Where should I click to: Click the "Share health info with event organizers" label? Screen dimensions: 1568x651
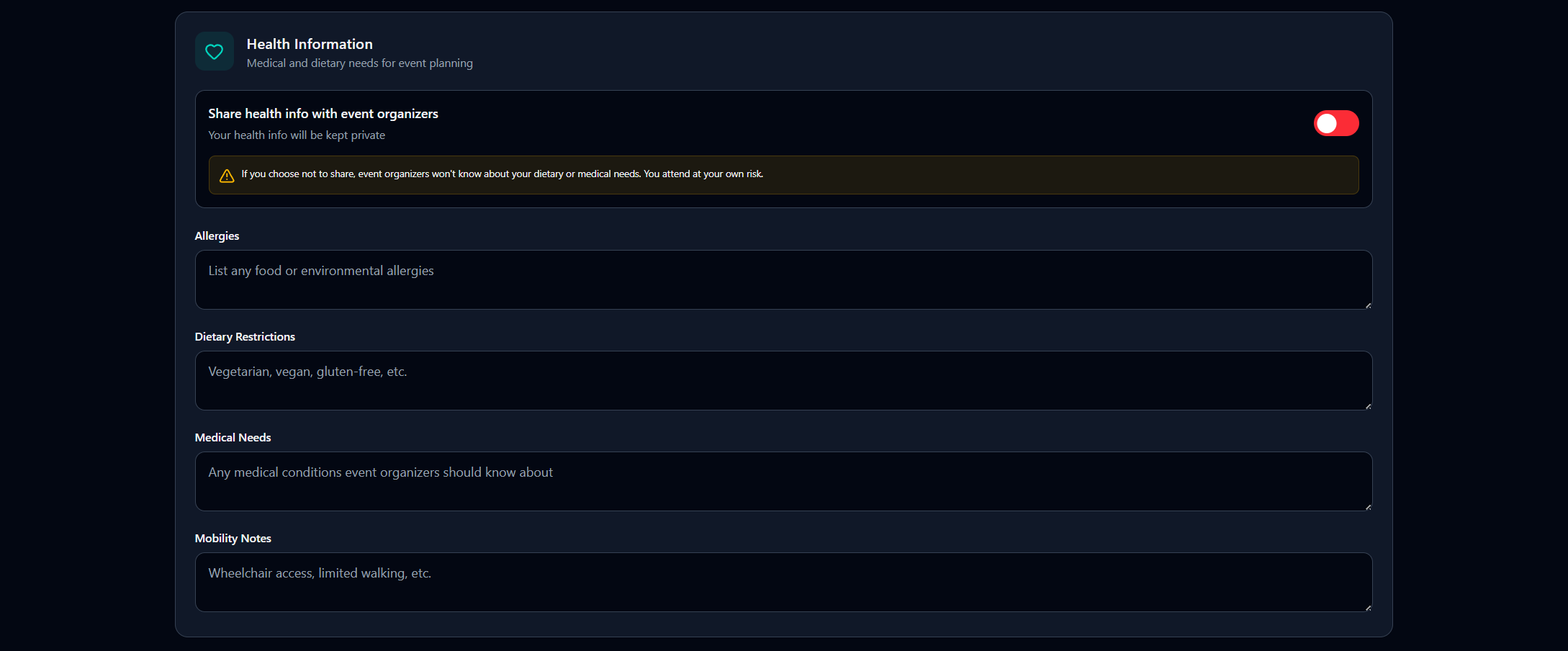[323, 114]
